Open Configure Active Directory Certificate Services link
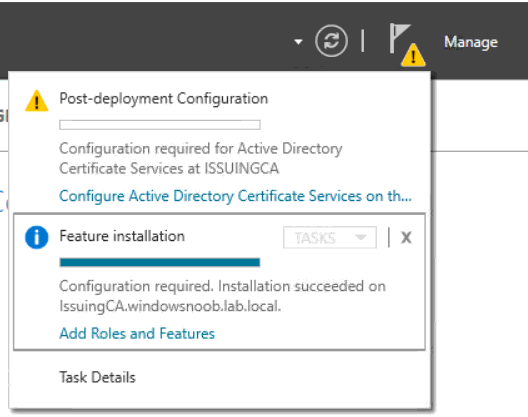Screen dimensions: 528x417 point(235,196)
